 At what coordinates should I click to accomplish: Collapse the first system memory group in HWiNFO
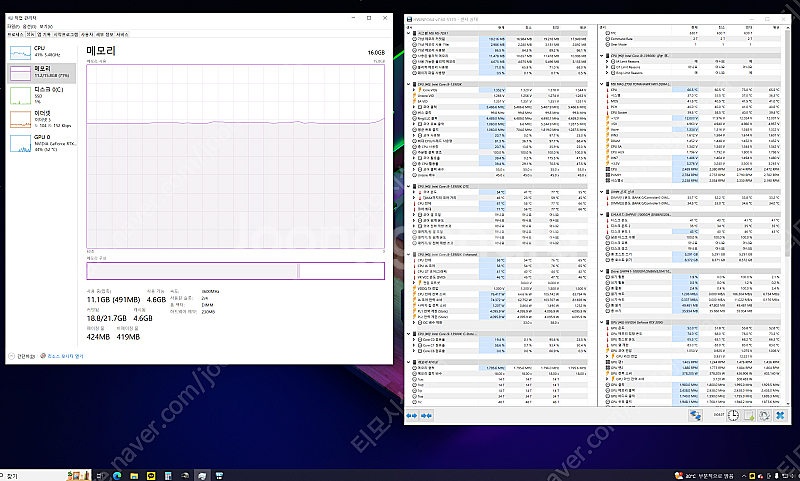tap(409, 33)
